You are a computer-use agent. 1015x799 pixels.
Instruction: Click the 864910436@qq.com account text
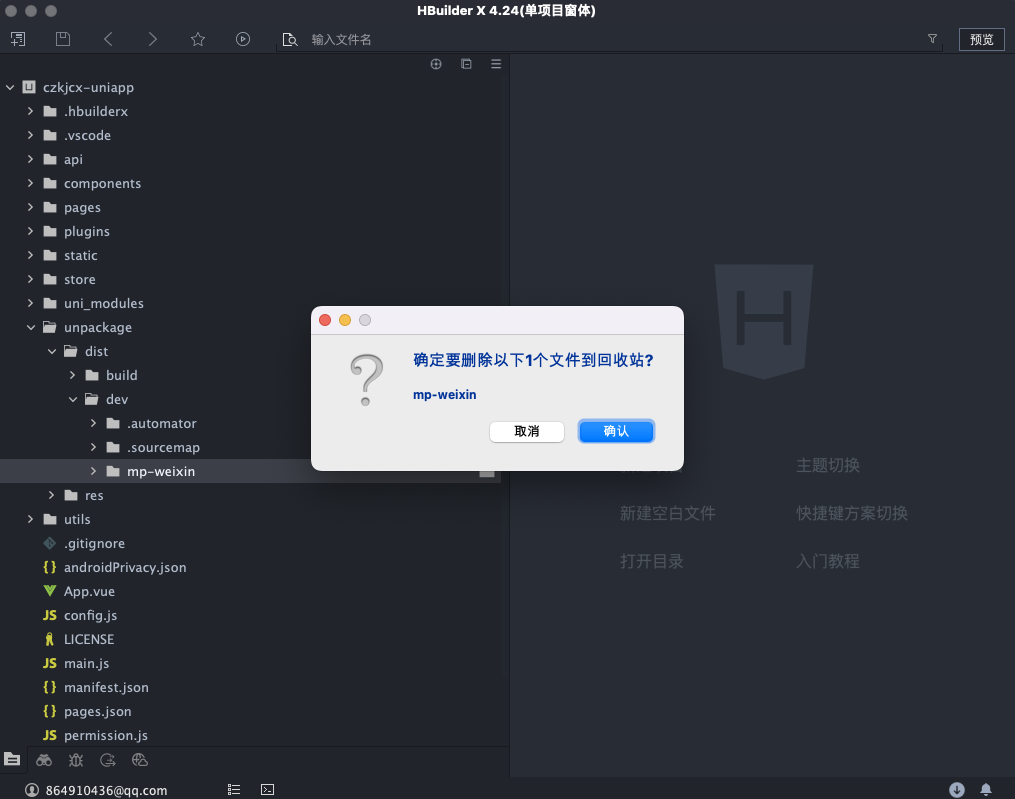tap(106, 790)
